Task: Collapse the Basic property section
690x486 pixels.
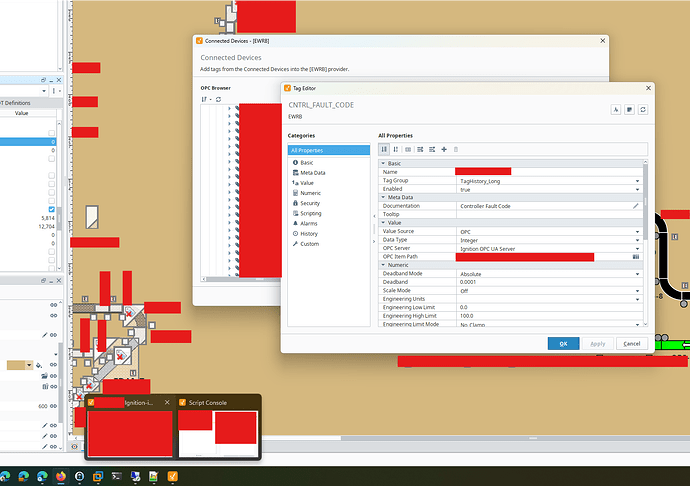Action: (x=383, y=163)
